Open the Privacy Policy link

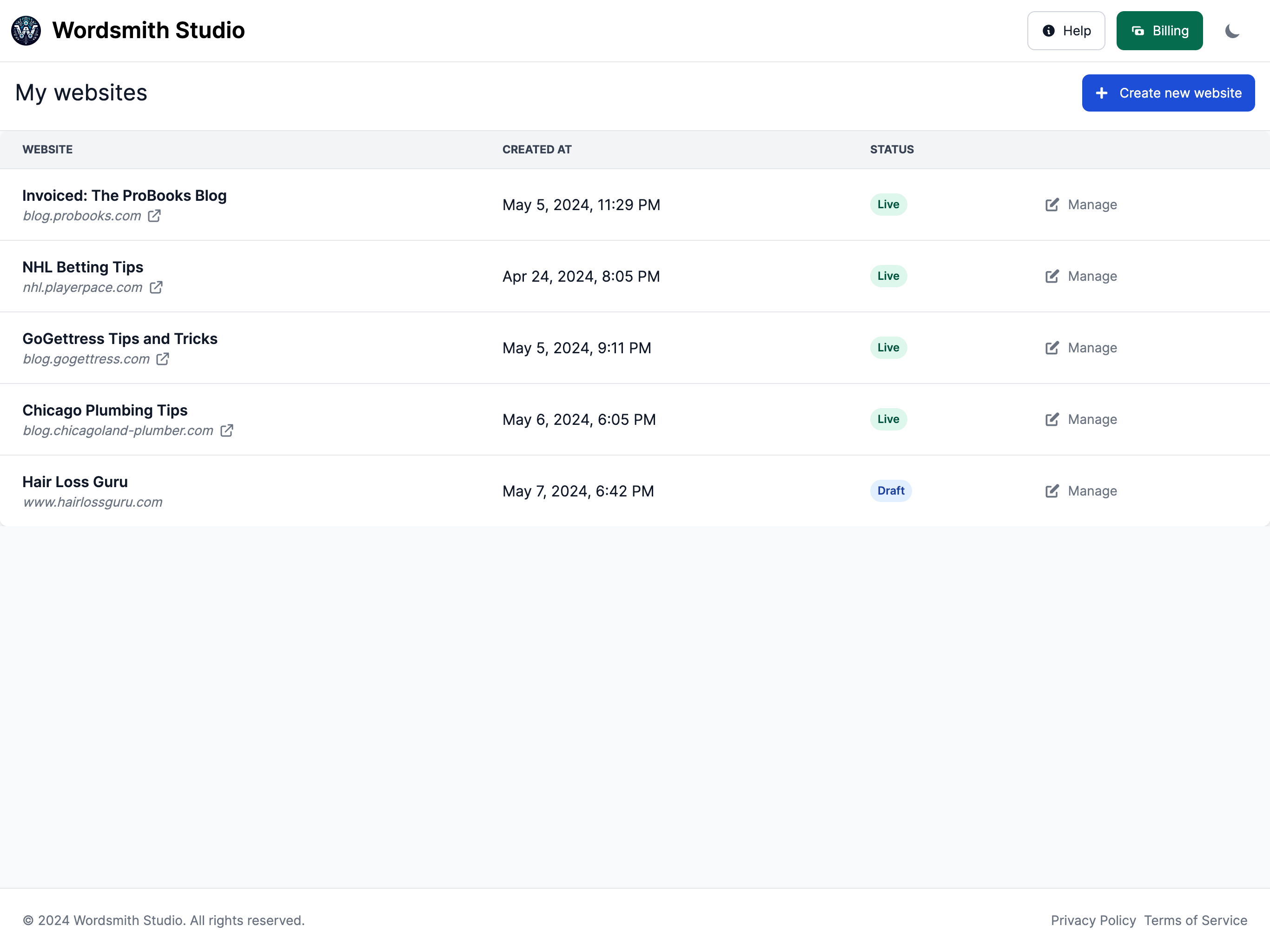(1092, 920)
